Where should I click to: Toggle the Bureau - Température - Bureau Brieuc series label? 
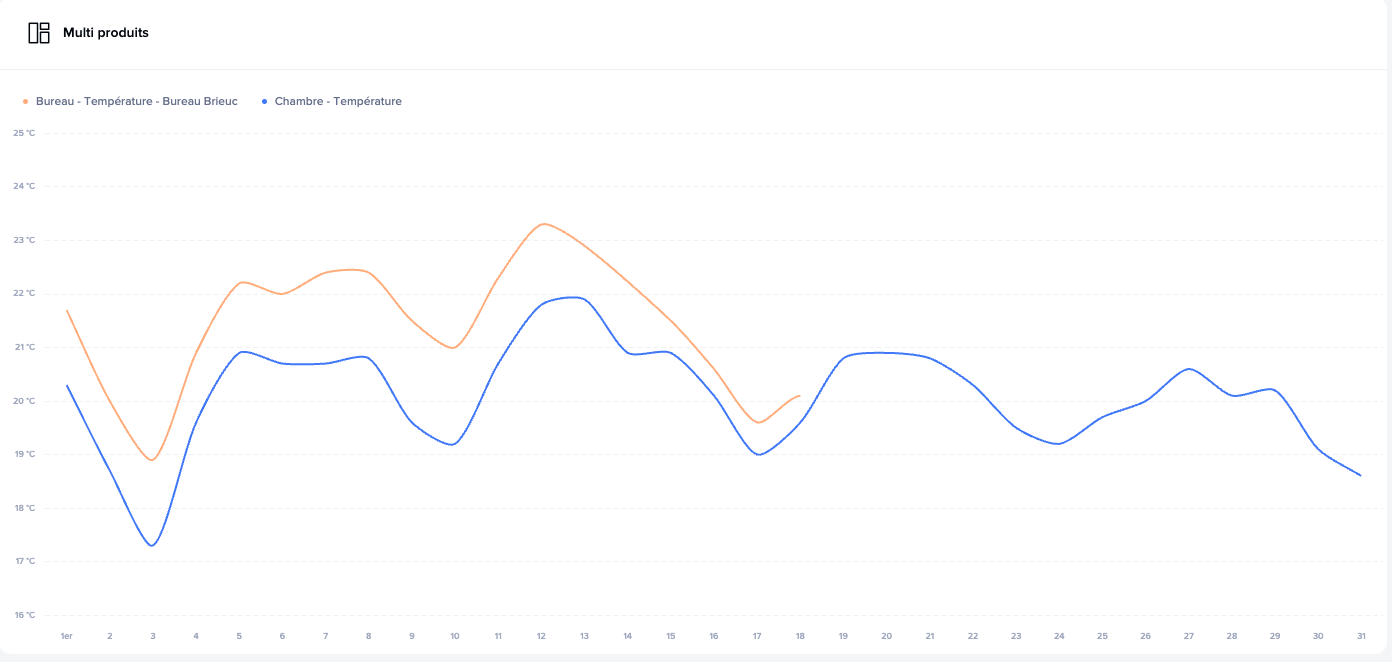137,101
